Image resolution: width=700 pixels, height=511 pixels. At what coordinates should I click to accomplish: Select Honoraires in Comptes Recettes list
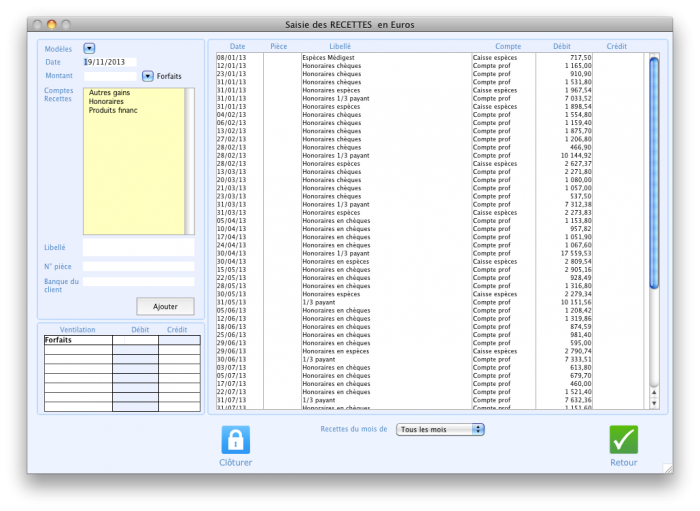click(x=106, y=101)
